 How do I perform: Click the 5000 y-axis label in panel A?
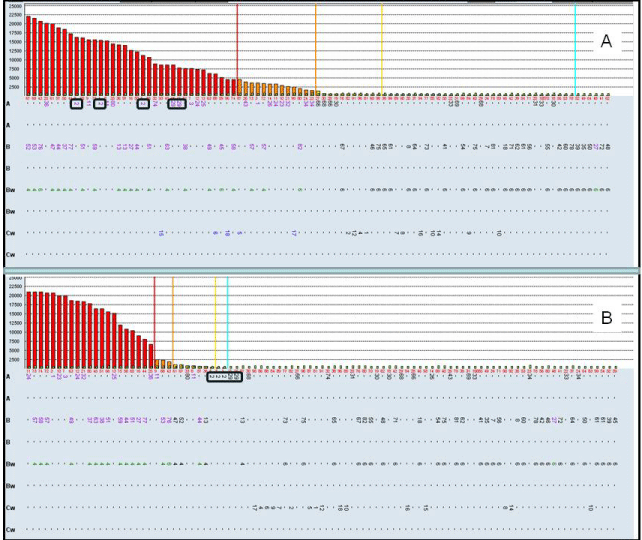16,78
